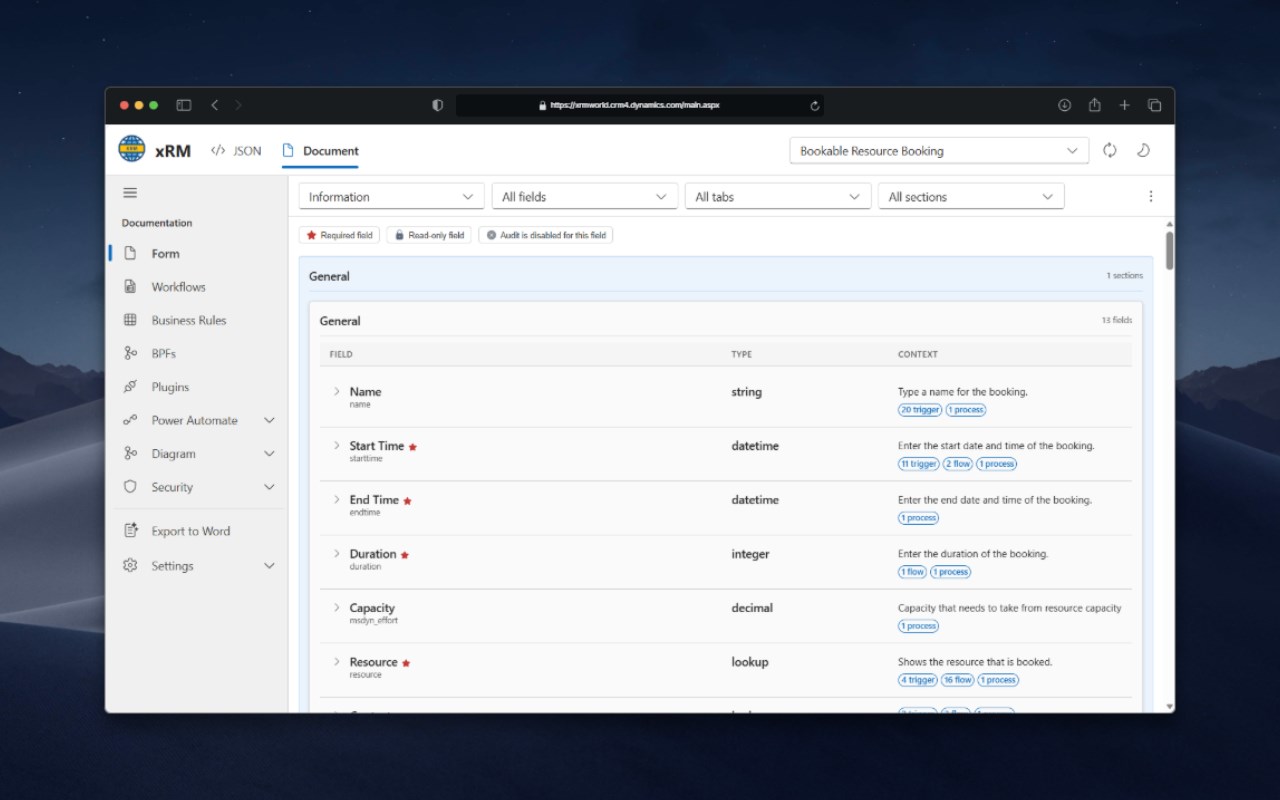Open the more options vertical dots menu
Screen dimensions: 1280x800
pos(1151,197)
